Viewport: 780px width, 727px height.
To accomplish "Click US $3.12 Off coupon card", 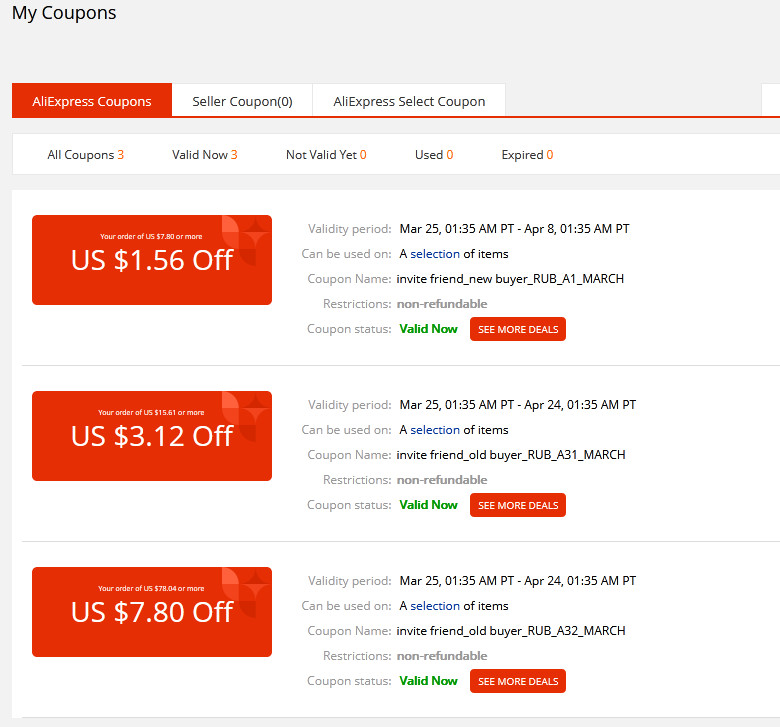I will point(152,436).
